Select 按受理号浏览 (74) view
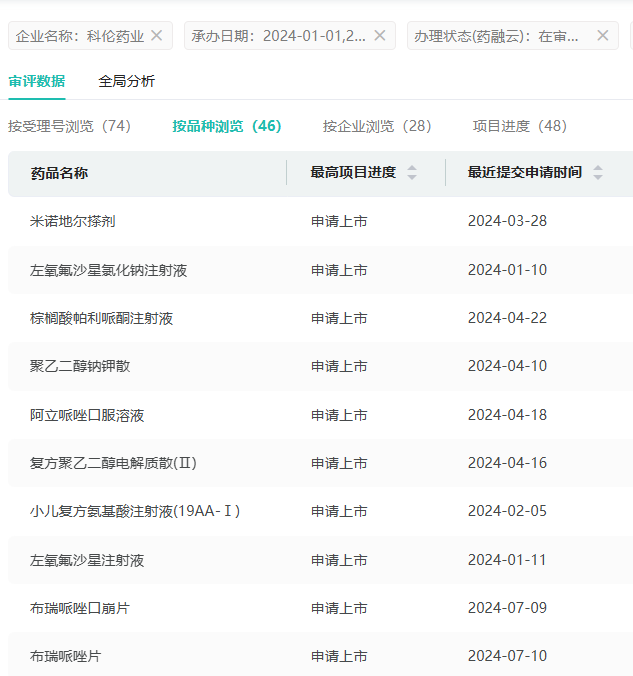 pos(69,126)
